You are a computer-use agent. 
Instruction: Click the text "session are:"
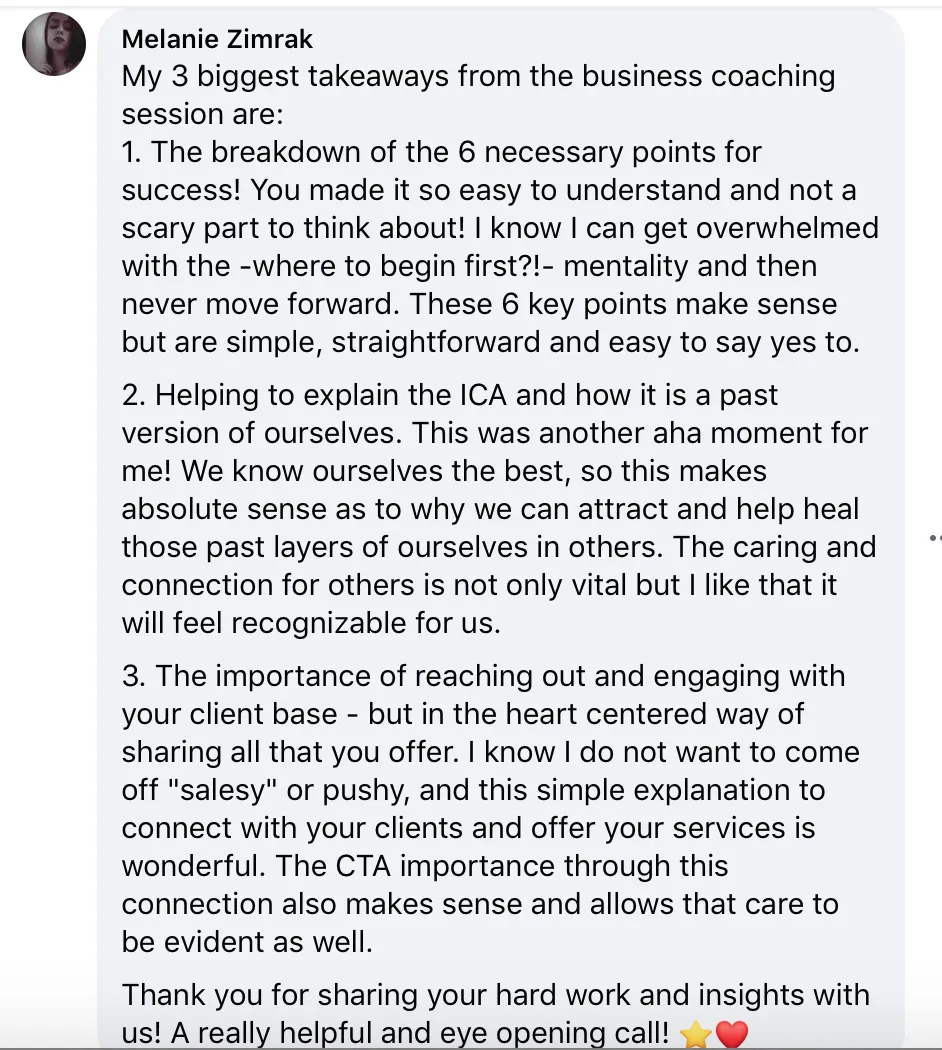point(203,115)
